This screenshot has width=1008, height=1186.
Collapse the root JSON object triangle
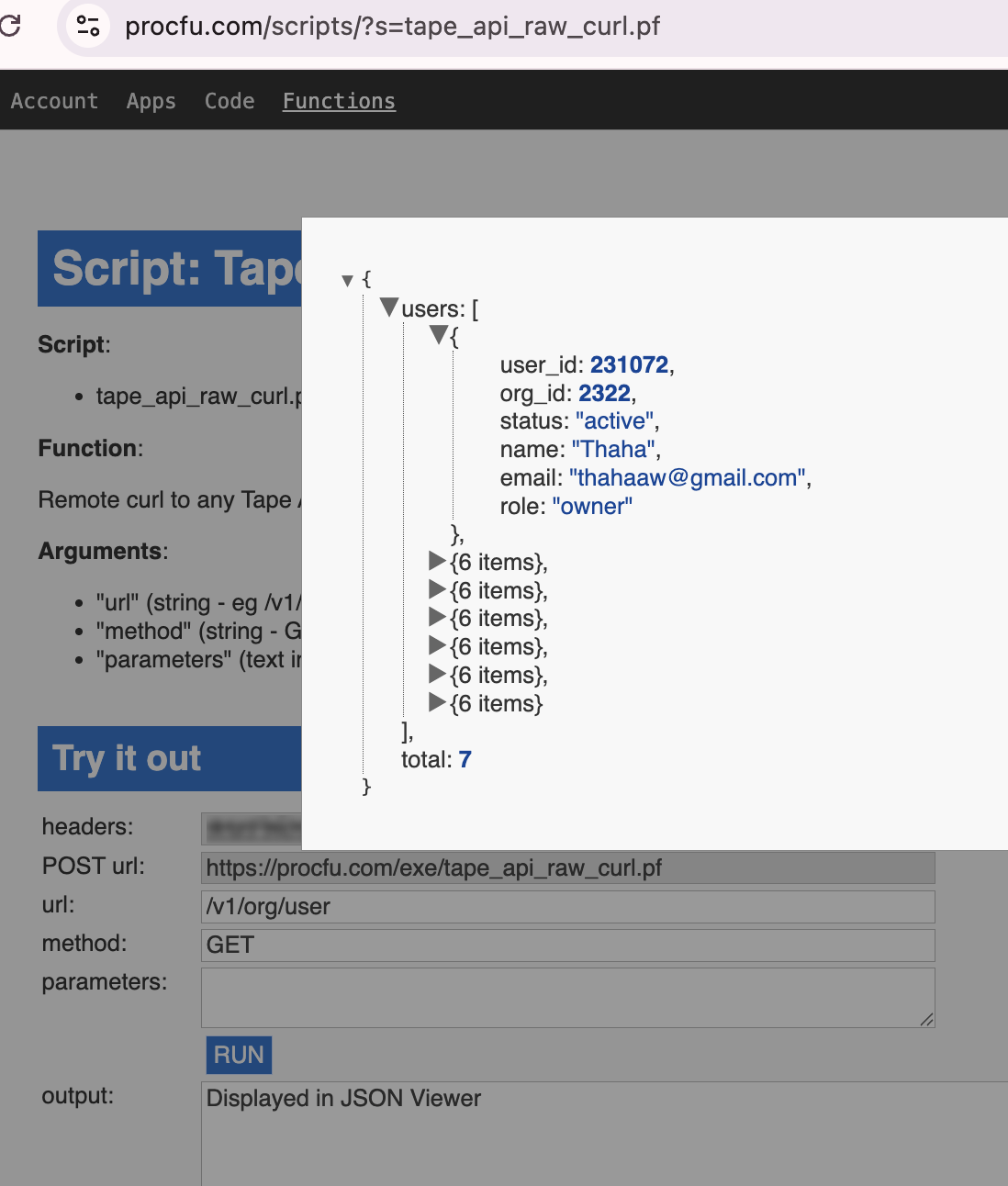click(x=347, y=281)
